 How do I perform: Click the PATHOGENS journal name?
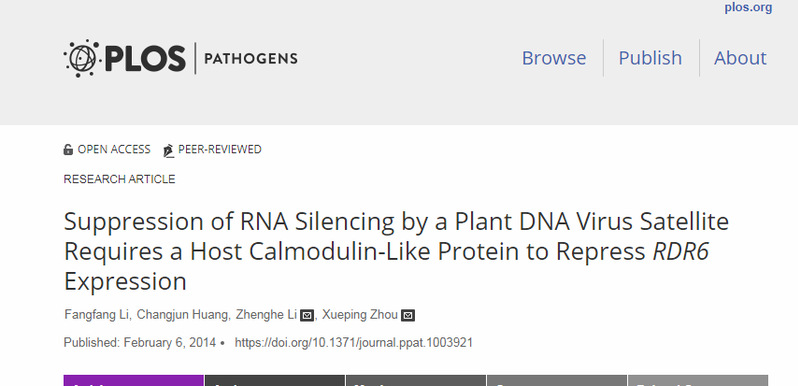click(x=251, y=59)
